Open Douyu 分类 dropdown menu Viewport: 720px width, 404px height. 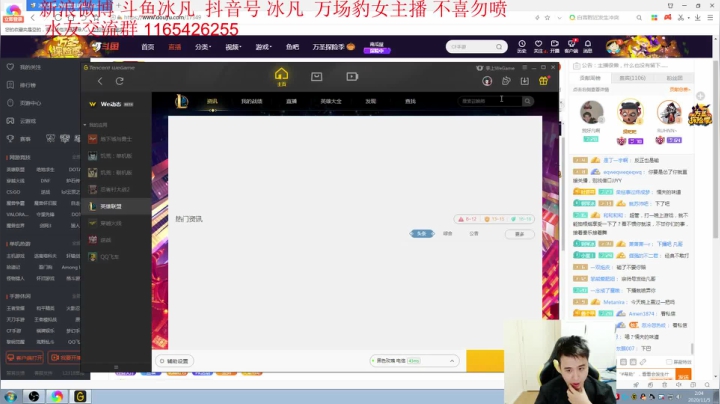point(202,47)
